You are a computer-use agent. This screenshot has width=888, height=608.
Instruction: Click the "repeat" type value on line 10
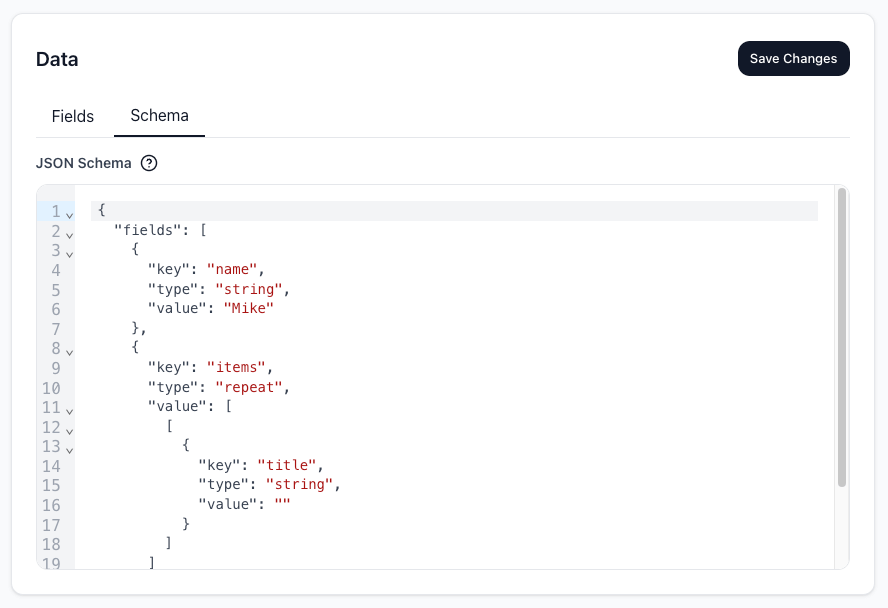click(x=250, y=387)
